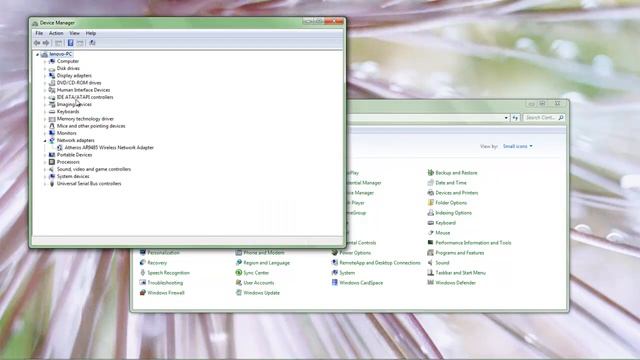
Task: Open the blue Help toolbar icon
Action: click(70, 43)
